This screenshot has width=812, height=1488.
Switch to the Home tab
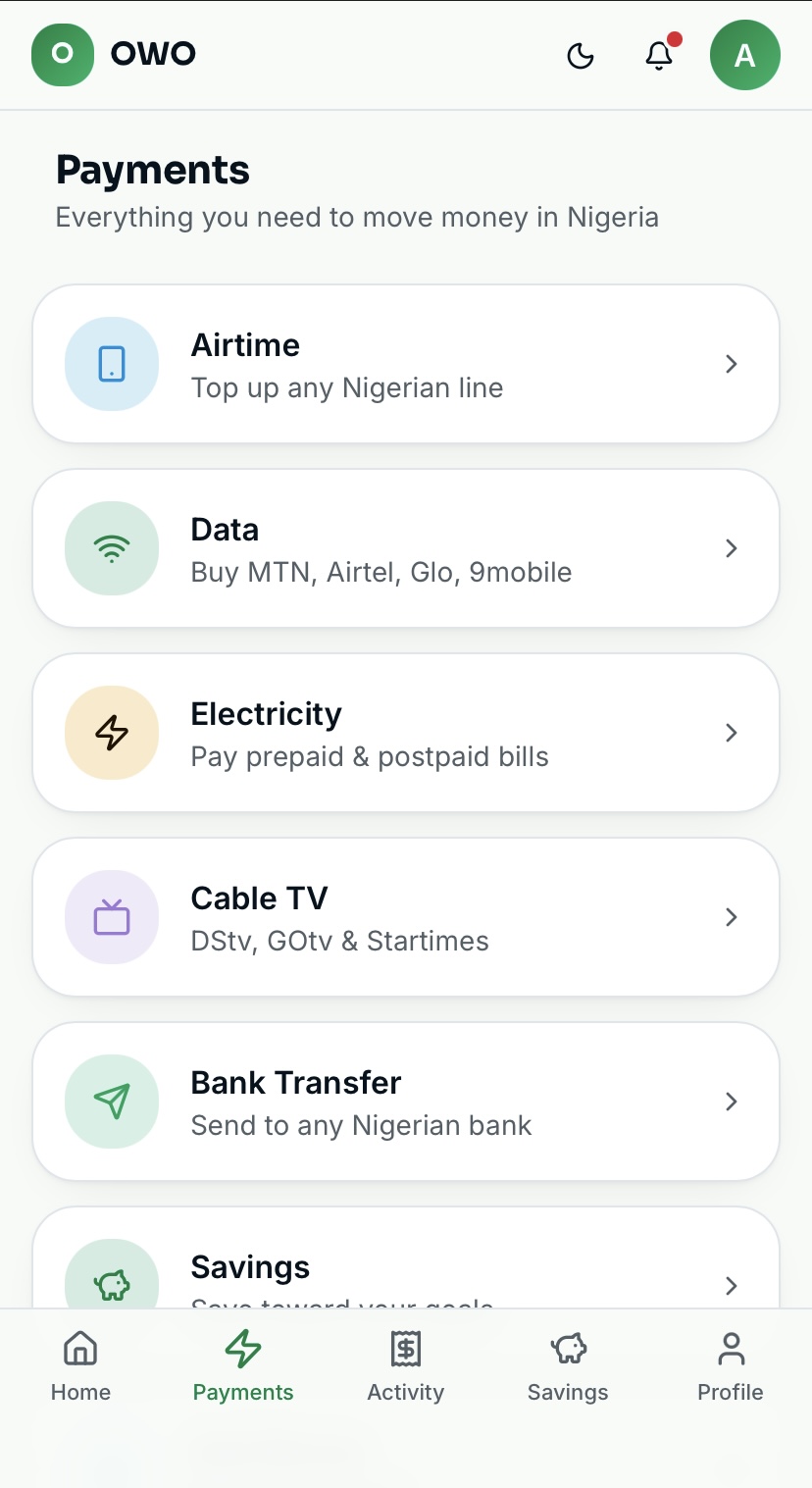tap(80, 1366)
